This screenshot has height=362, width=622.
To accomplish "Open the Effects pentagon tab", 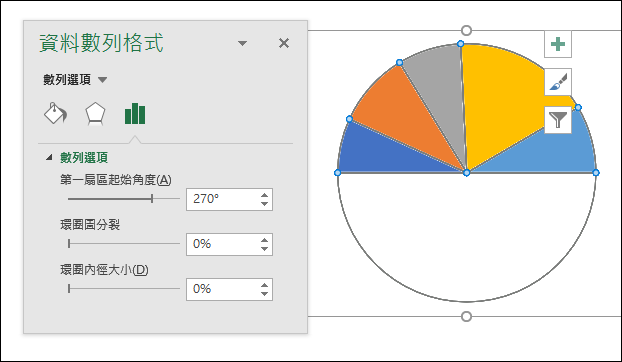I will click(95, 114).
